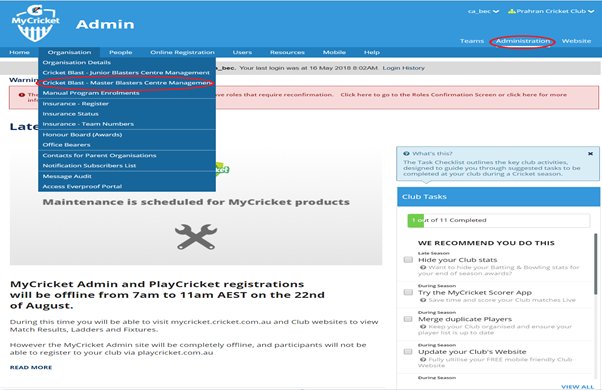Switch to the Website tab
Image resolution: width=602 pixels, height=390 pixels.
[576, 41]
